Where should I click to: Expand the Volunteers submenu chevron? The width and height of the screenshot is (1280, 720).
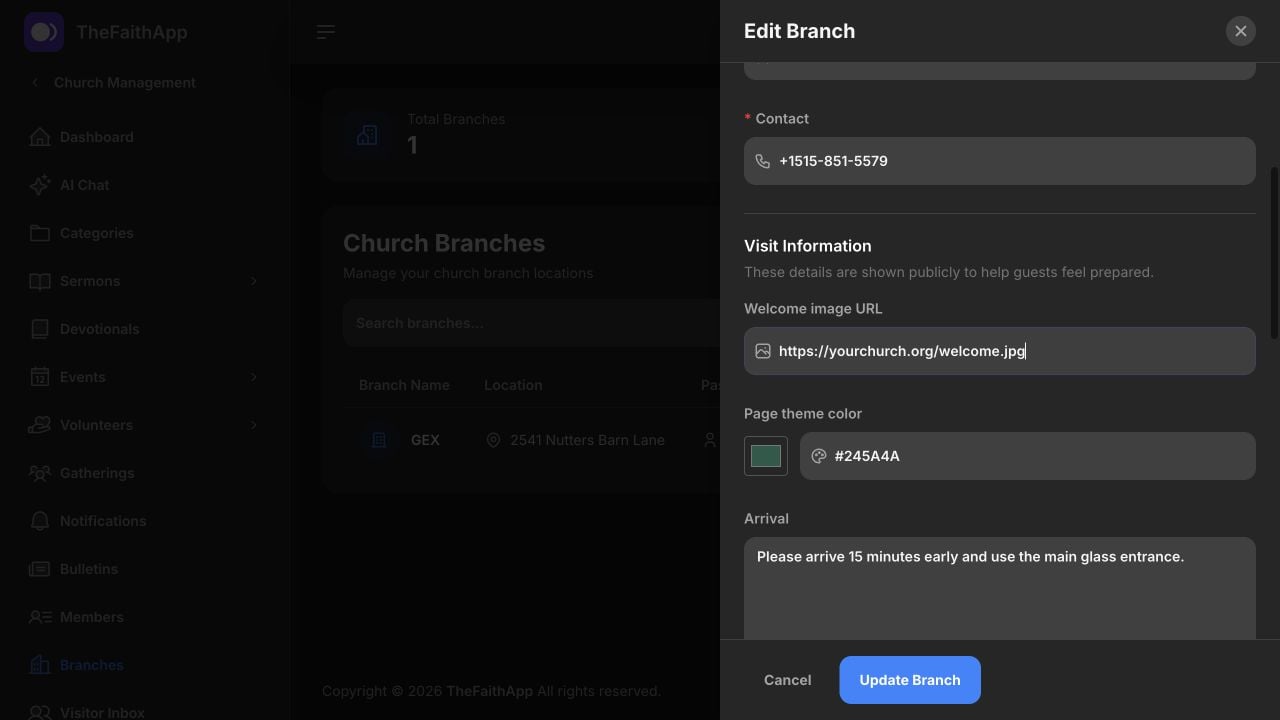click(253, 425)
